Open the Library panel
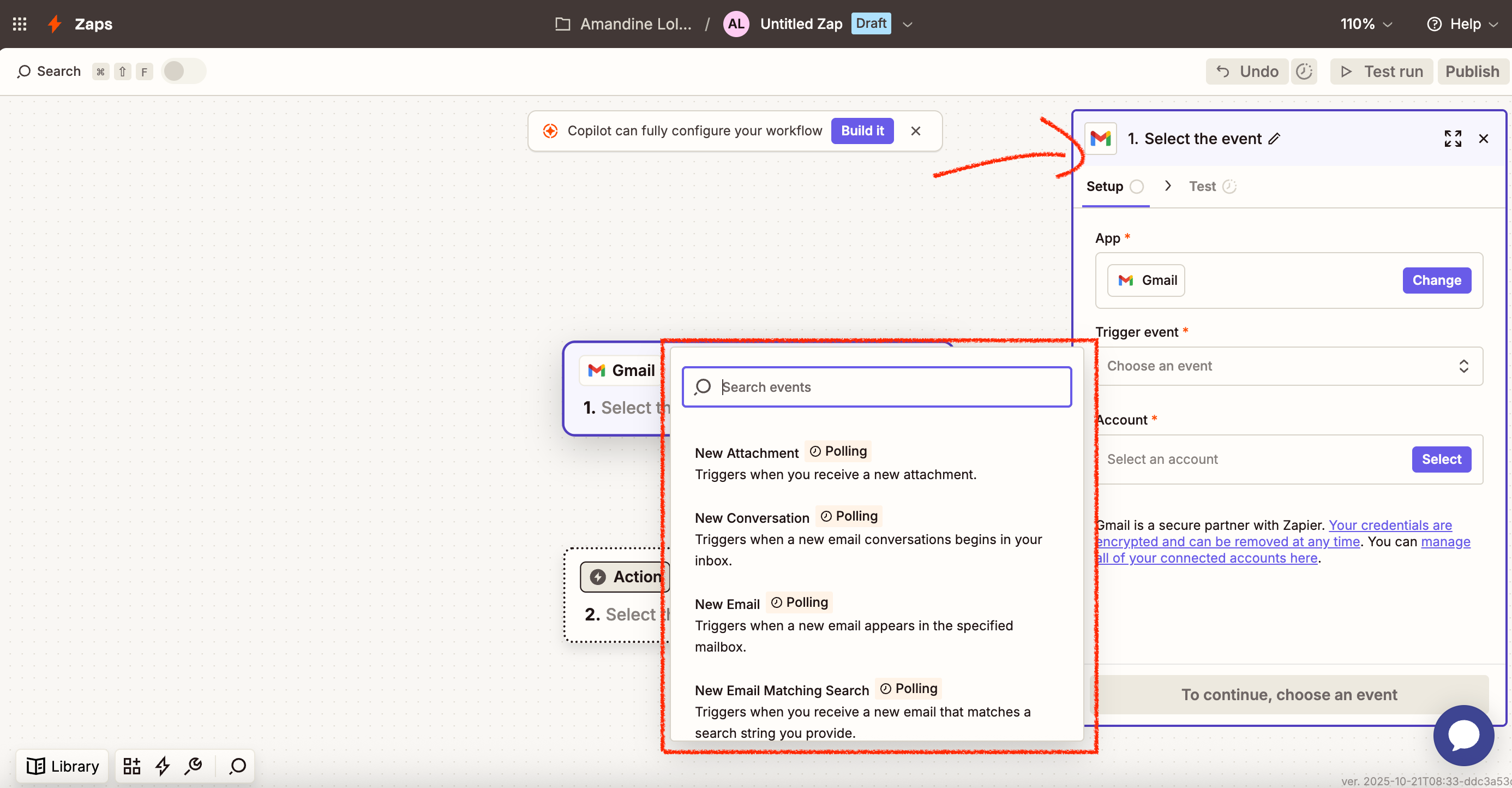 point(63,766)
